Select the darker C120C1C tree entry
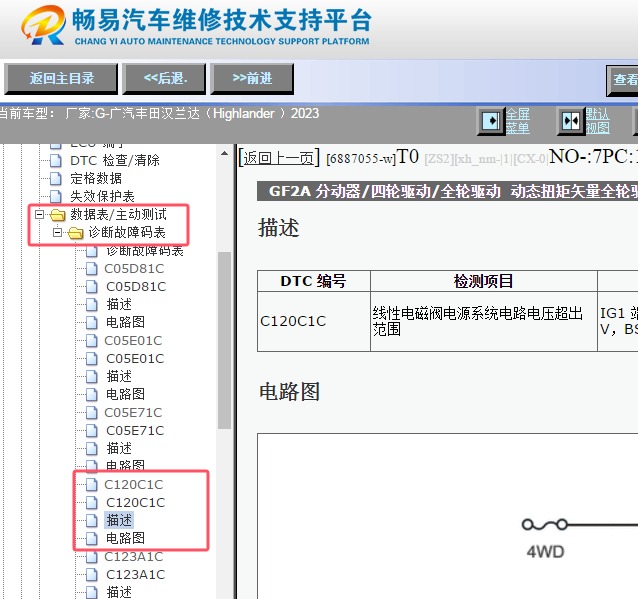The width and height of the screenshot is (638, 599). coord(135,503)
